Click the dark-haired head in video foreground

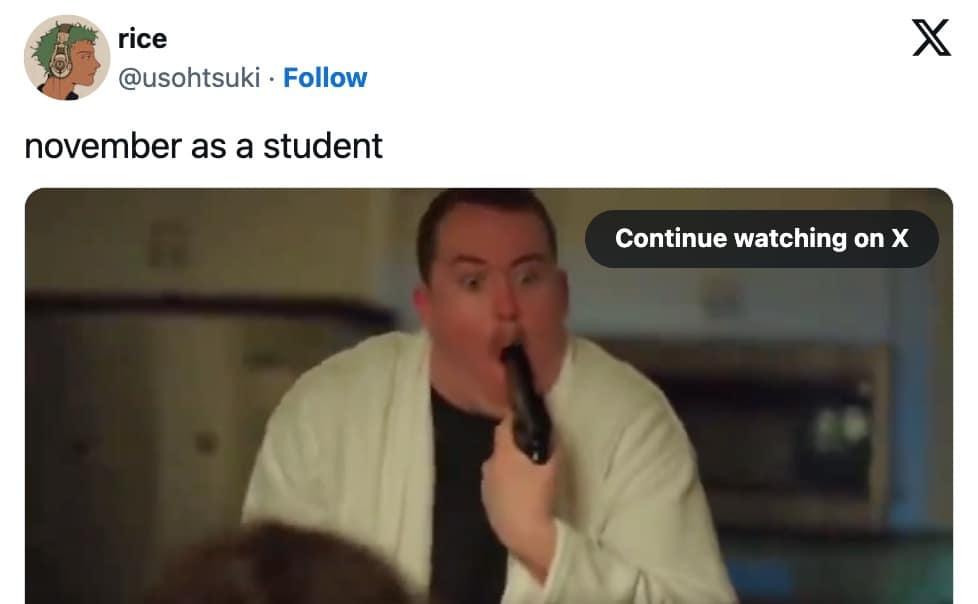click(274, 568)
